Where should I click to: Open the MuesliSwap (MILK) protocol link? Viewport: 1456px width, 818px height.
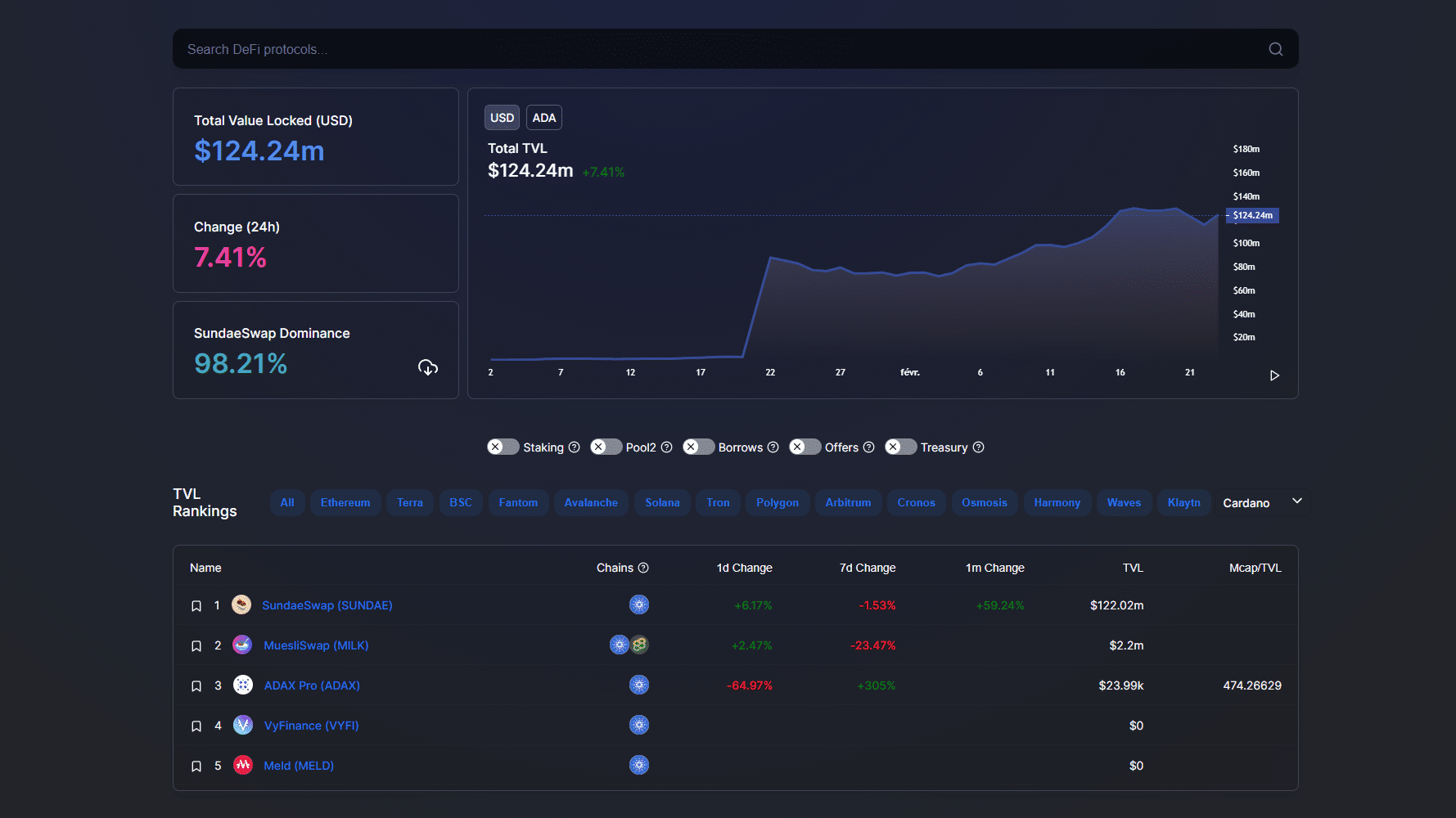(316, 645)
